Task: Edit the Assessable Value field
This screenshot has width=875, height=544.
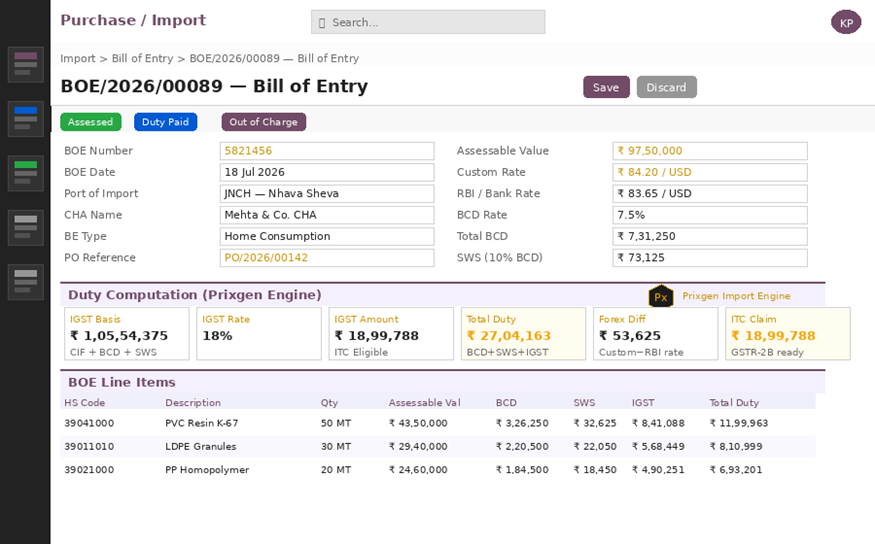Action: coord(710,151)
